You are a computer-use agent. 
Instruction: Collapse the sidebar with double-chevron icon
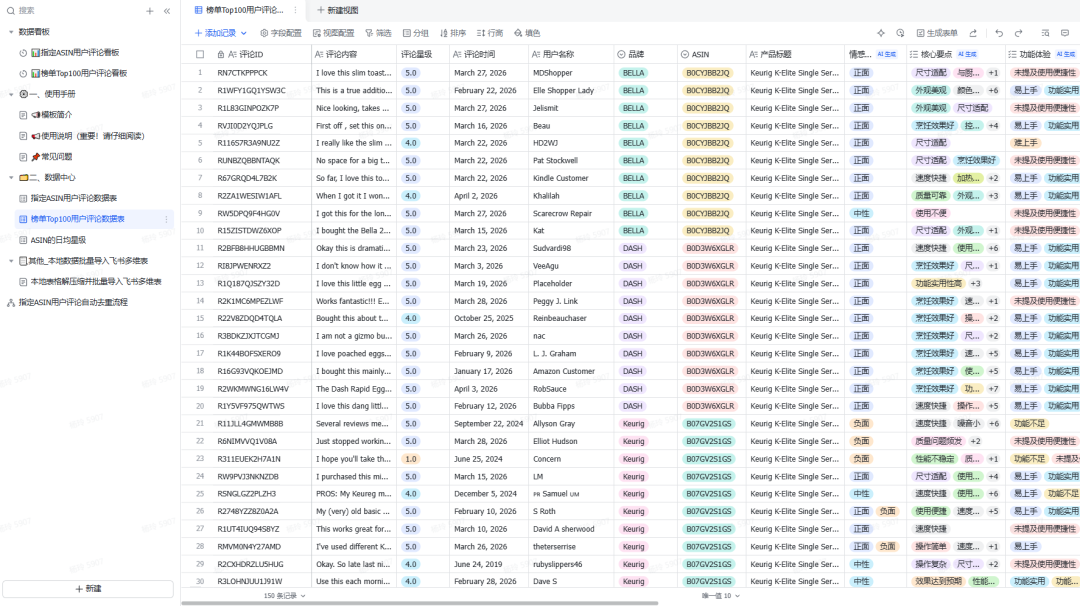[x=166, y=11]
